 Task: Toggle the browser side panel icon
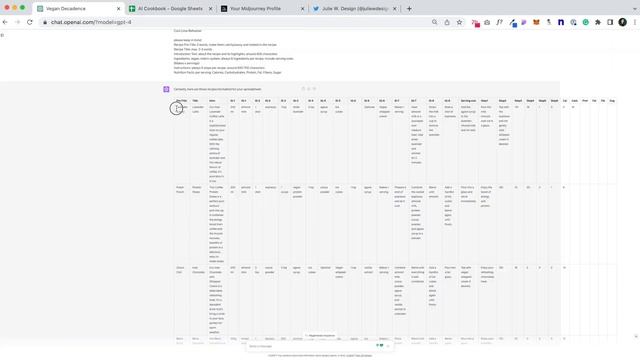[610, 22]
